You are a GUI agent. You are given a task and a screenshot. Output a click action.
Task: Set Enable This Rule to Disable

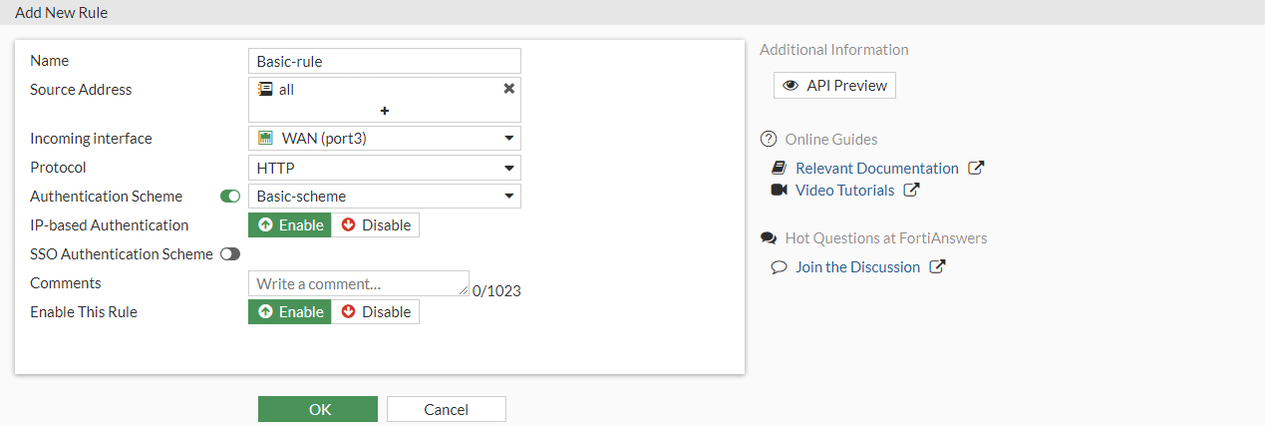375,312
